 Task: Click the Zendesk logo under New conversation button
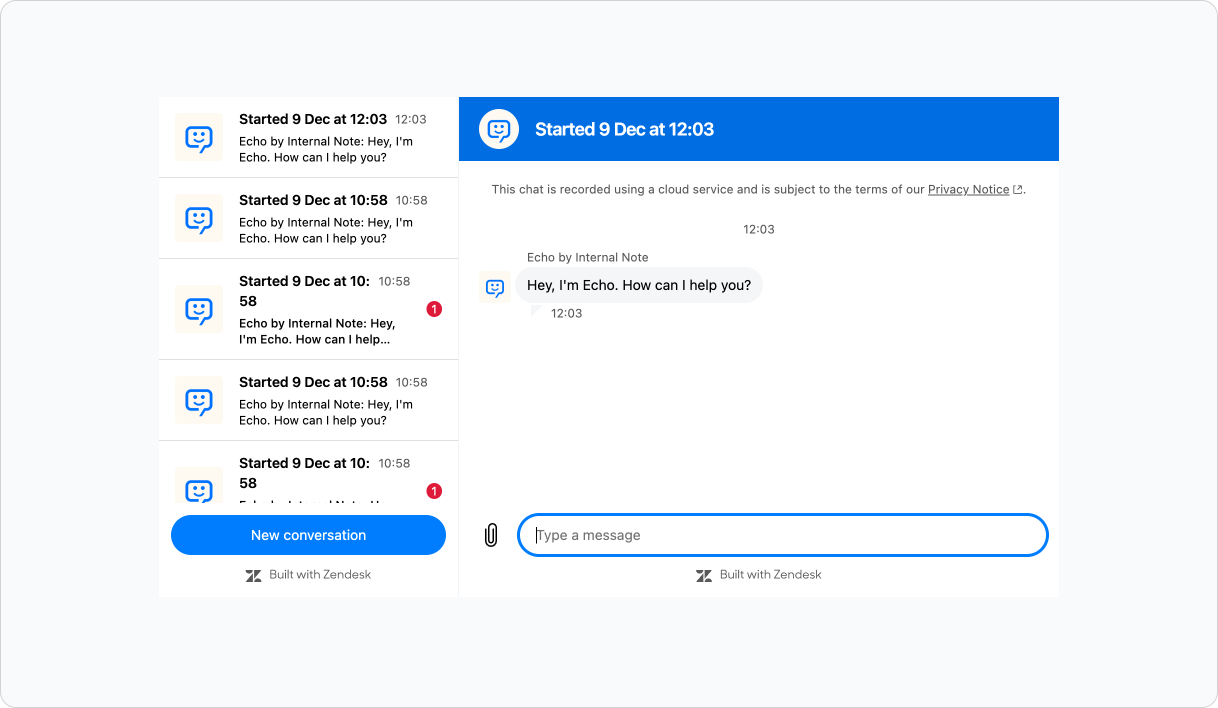(x=253, y=575)
